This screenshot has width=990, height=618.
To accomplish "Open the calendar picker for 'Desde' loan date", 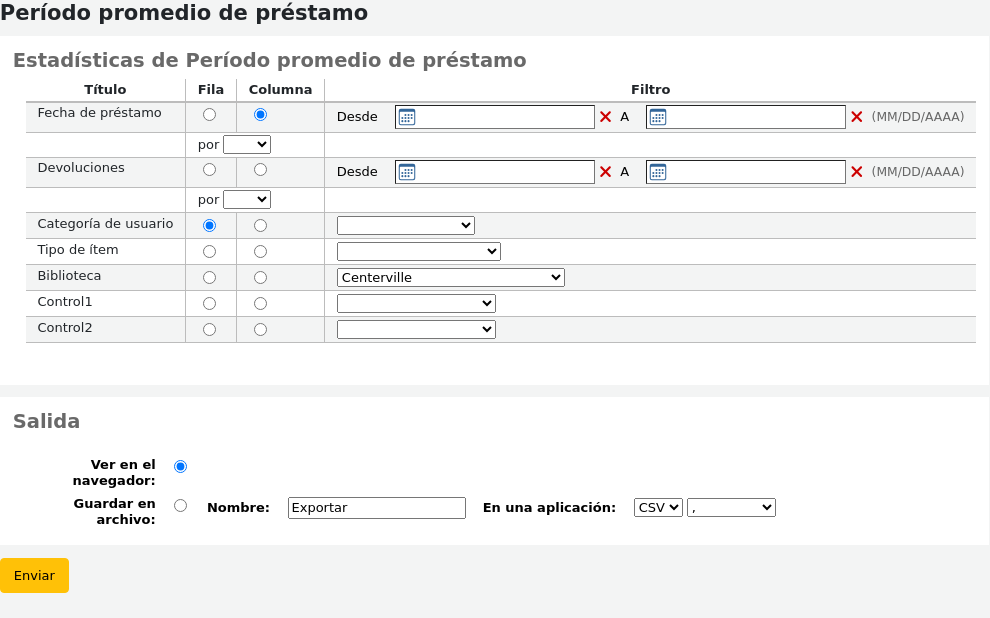I will tap(405, 116).
